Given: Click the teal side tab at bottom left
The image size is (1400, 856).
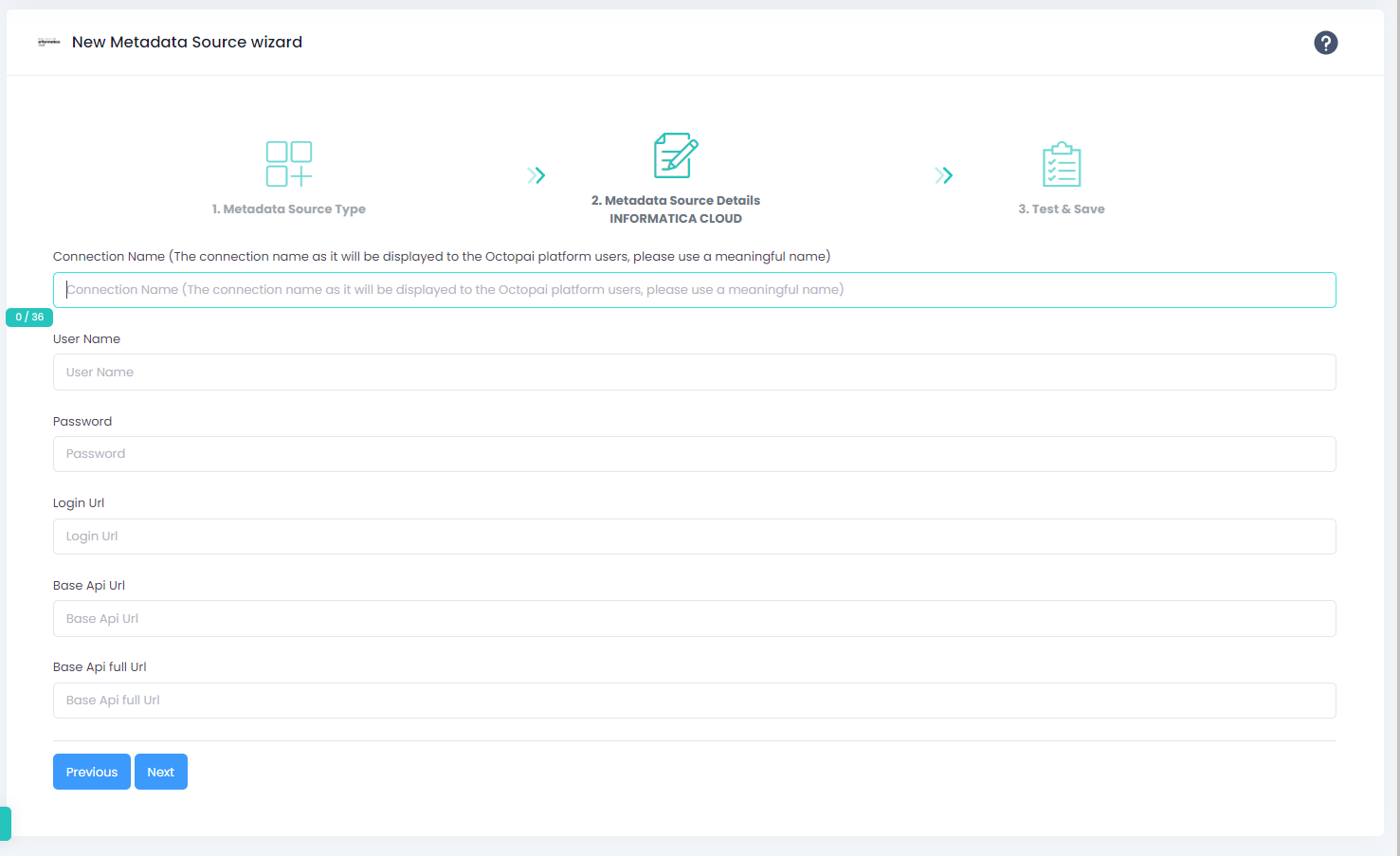Looking at the screenshot, I should point(6,823).
